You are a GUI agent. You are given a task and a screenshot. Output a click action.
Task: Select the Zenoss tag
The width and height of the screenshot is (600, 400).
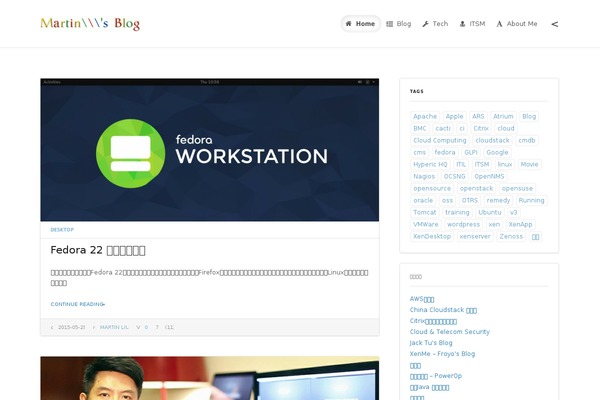coord(511,236)
